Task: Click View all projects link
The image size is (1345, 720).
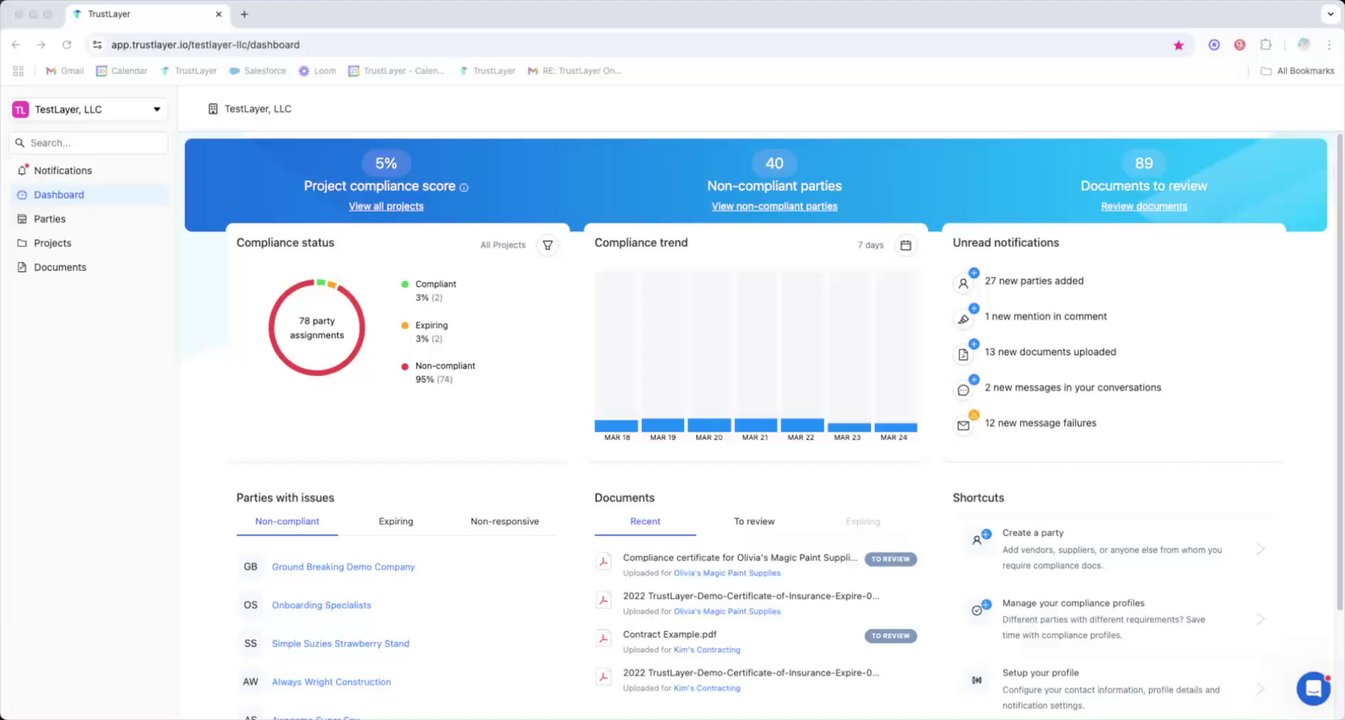Action: point(386,206)
